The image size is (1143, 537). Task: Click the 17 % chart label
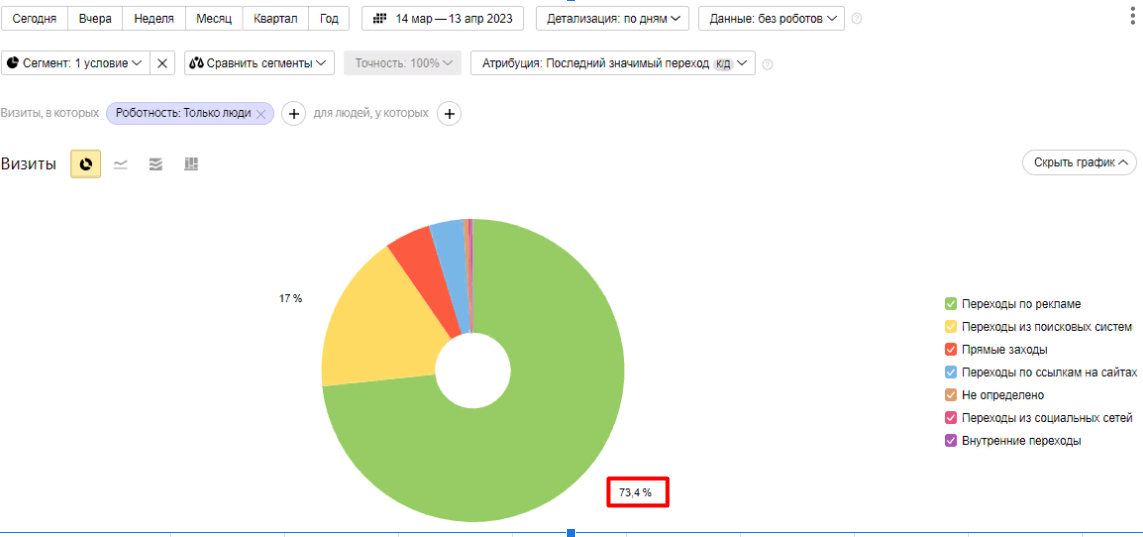290,299
